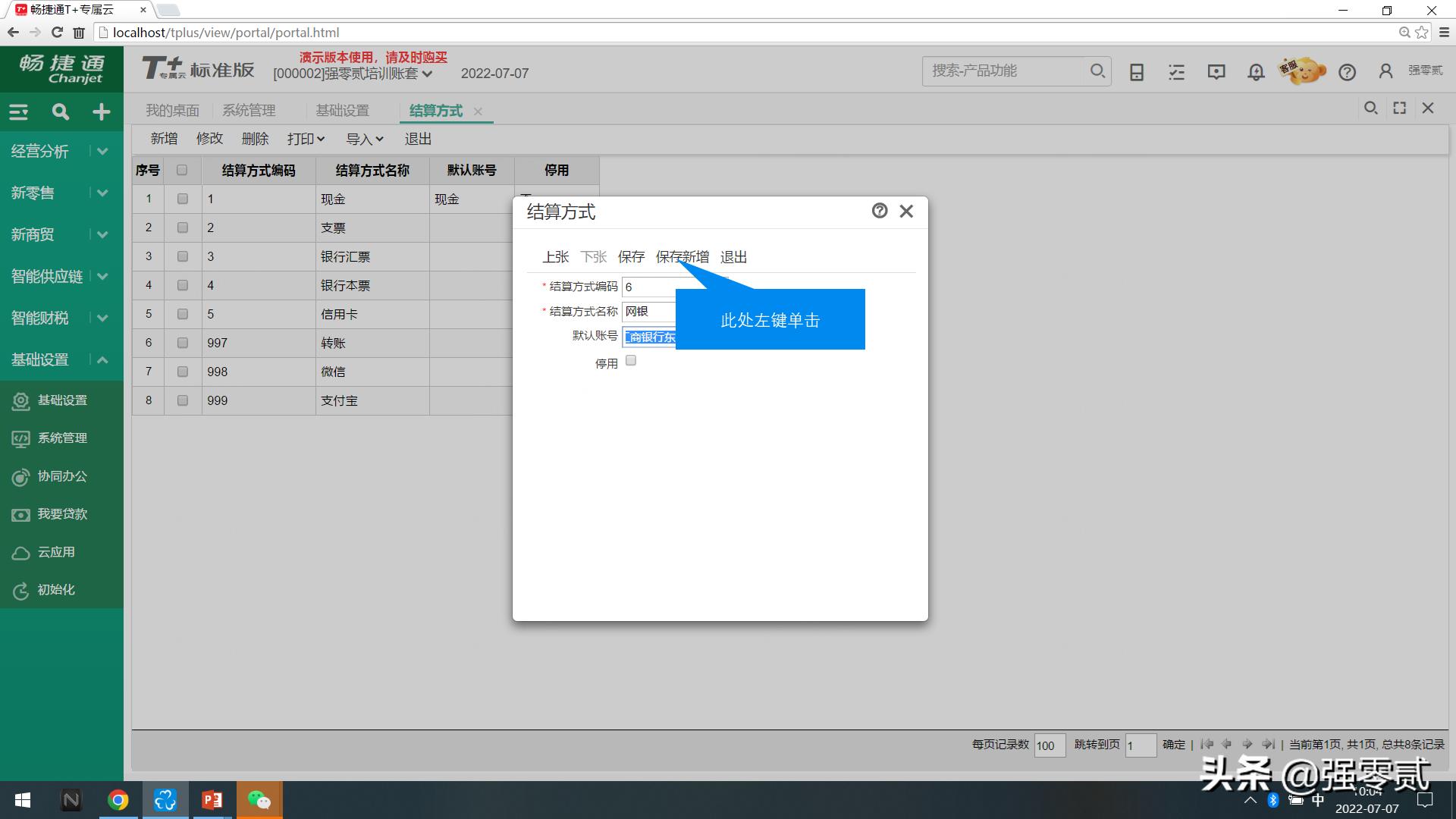Click the notification bell icon

click(x=1255, y=71)
